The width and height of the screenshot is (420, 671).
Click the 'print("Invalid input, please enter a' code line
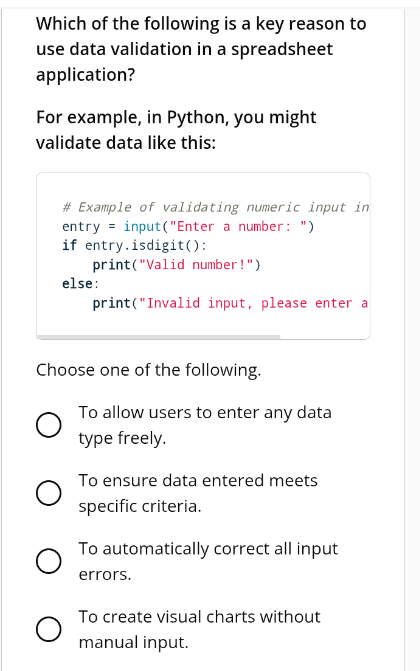coord(230,303)
